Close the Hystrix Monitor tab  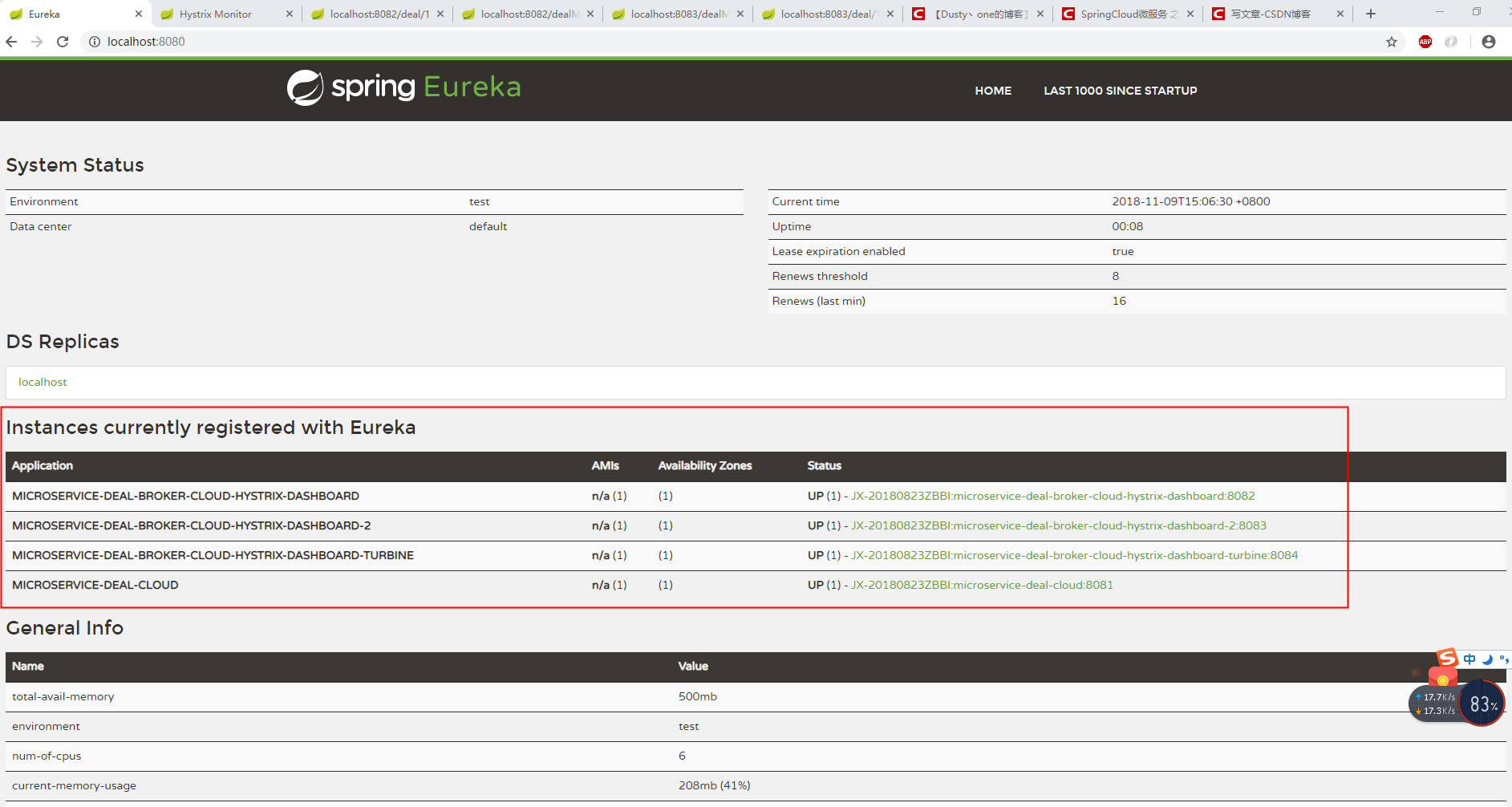(x=290, y=14)
